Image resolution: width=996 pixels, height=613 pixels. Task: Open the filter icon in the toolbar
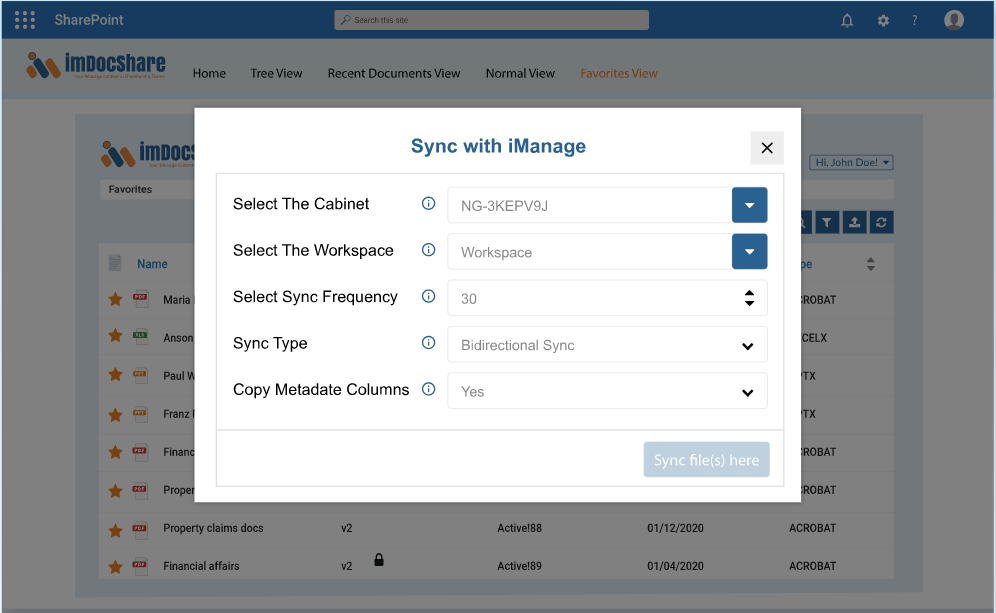827,222
